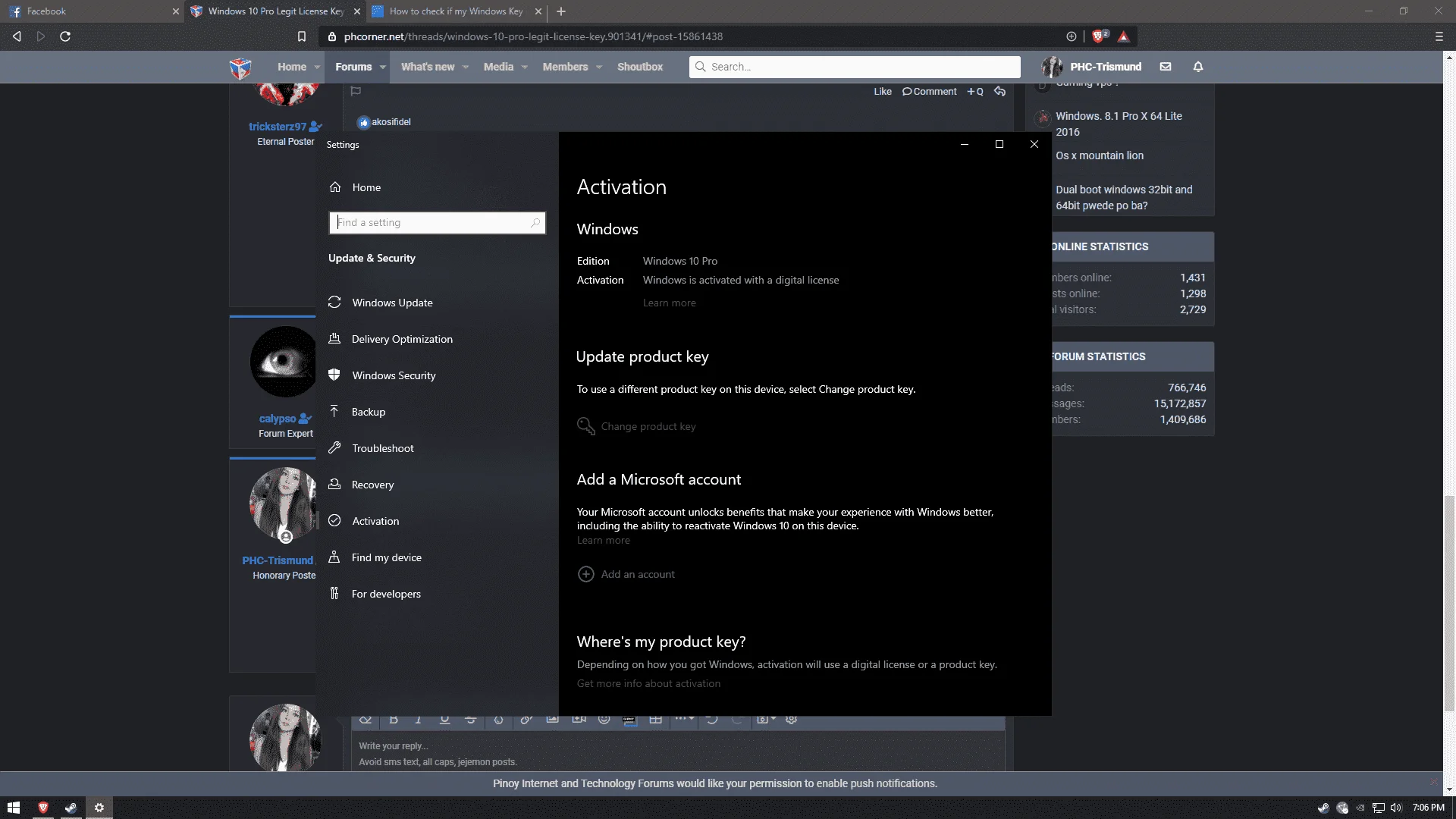Open the Shoutbox nav link
This screenshot has height=819, width=1456.
(640, 67)
